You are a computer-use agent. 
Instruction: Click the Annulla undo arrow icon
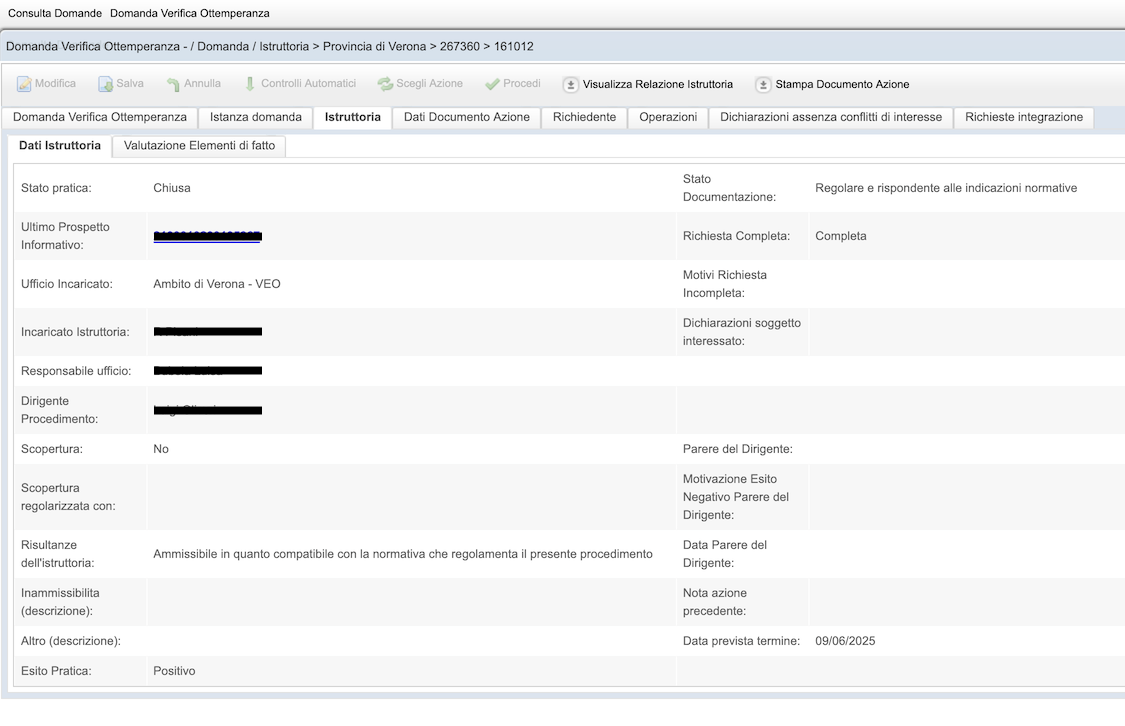pyautogui.click(x=173, y=84)
